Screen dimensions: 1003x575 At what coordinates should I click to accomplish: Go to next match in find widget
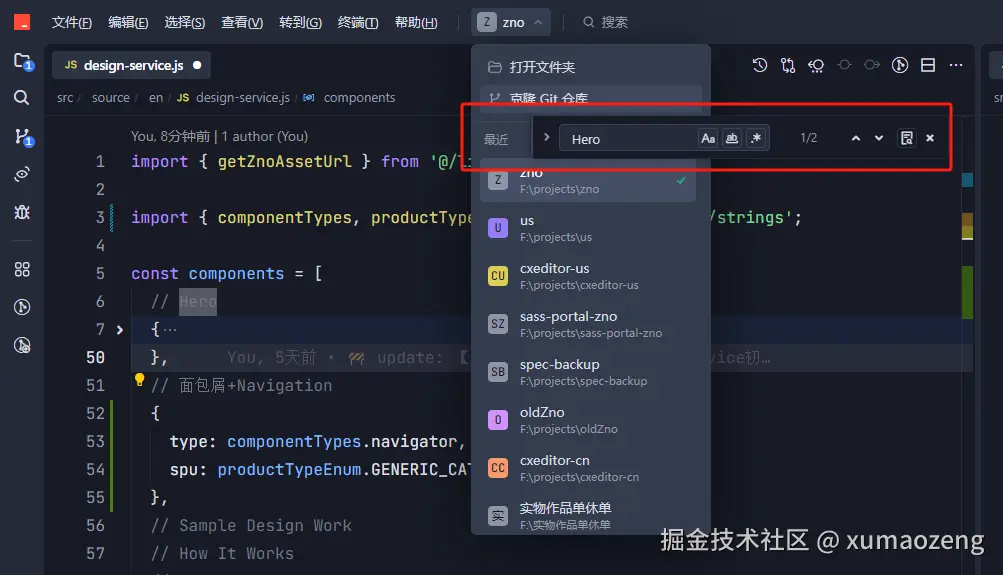pos(879,138)
